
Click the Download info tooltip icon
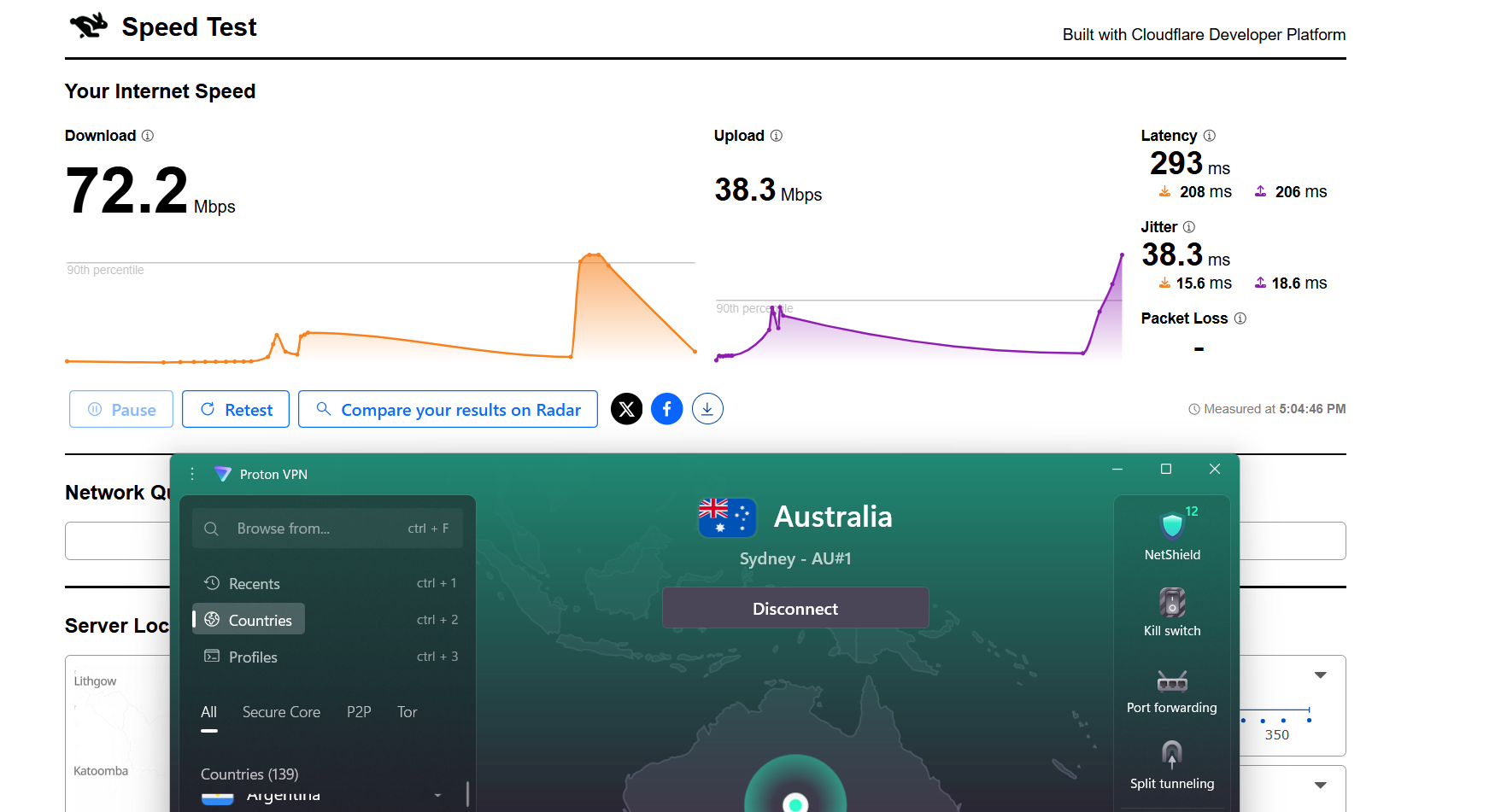(x=147, y=136)
